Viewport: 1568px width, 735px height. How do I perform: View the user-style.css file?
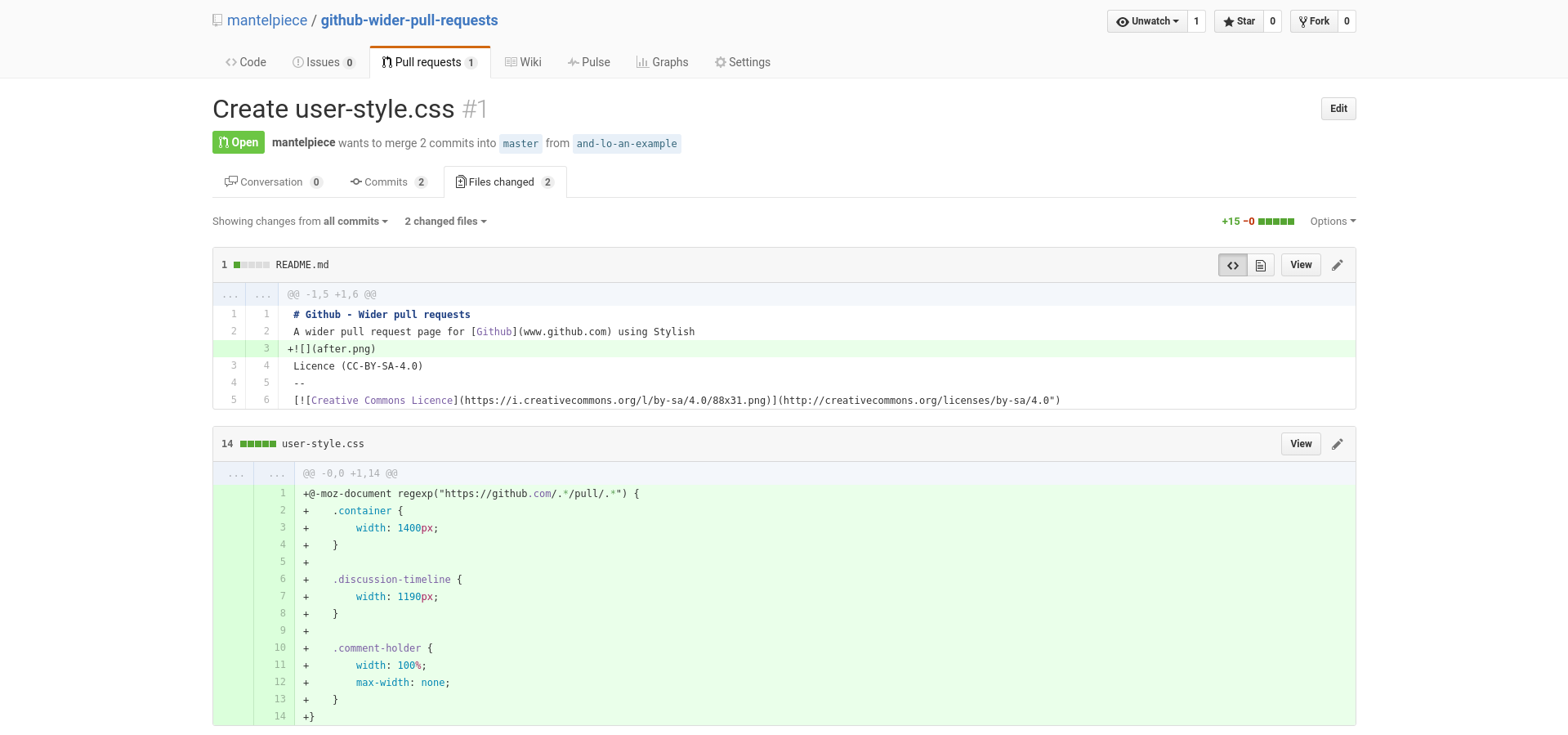coord(1301,444)
